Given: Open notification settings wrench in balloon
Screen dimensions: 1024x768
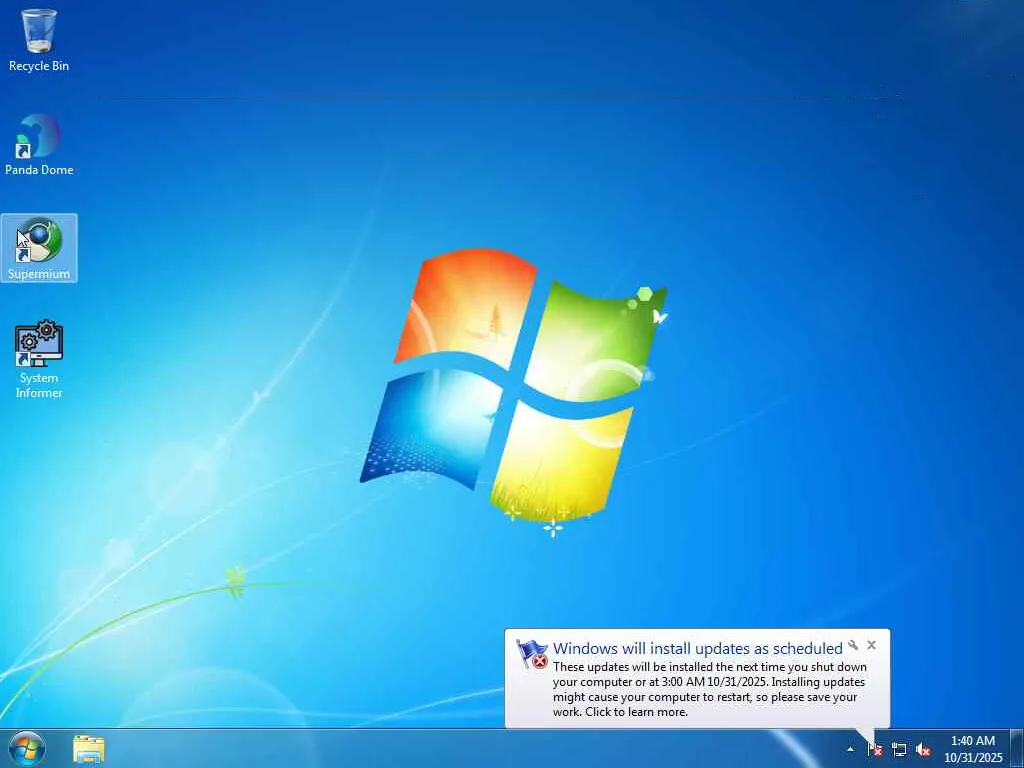Looking at the screenshot, I should point(853,645).
